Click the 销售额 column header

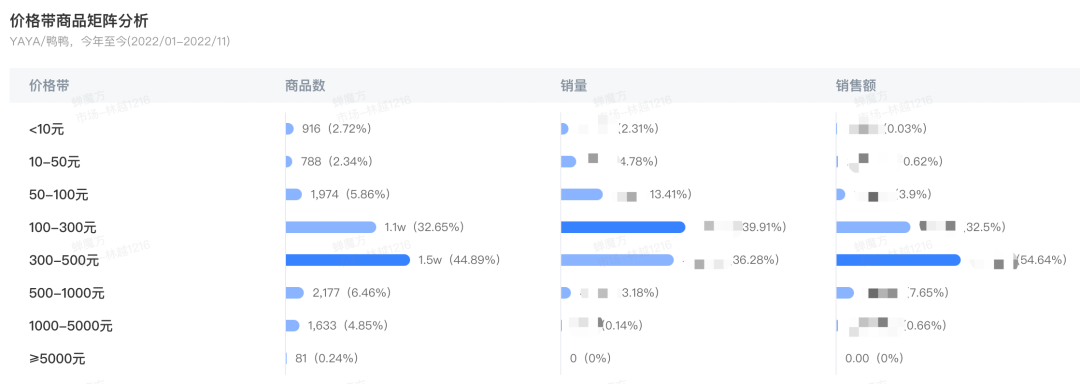click(x=856, y=85)
